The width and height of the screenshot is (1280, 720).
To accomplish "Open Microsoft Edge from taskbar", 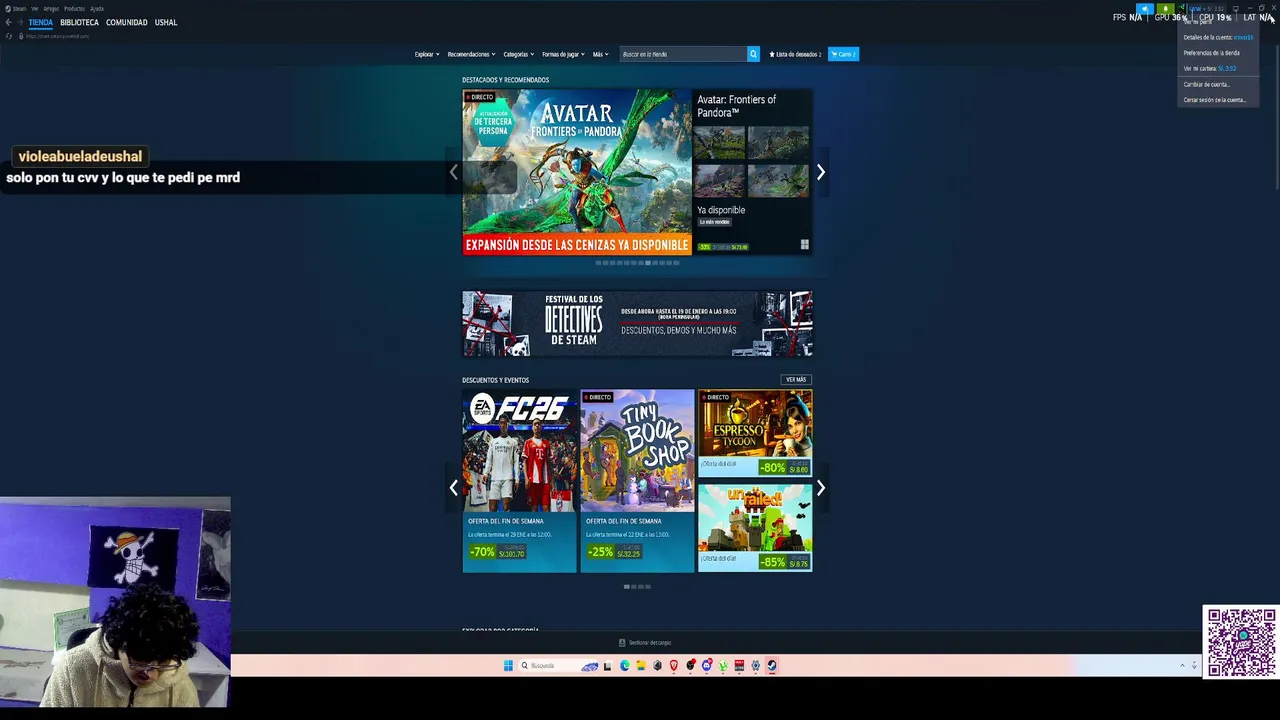I will [625, 665].
